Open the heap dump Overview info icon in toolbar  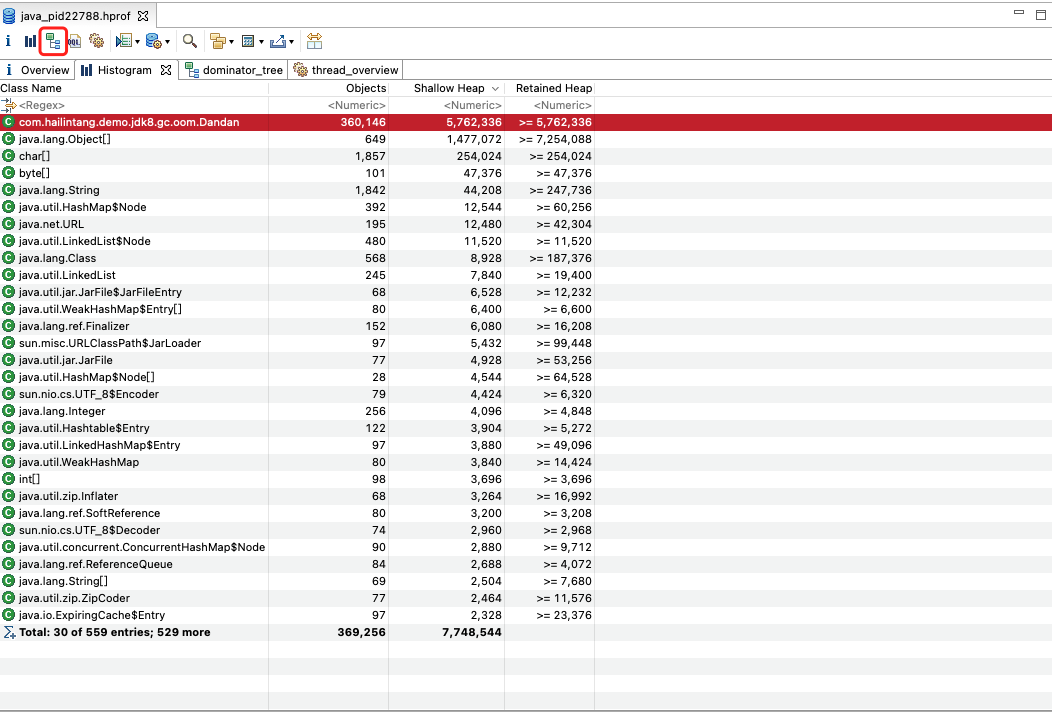8,41
